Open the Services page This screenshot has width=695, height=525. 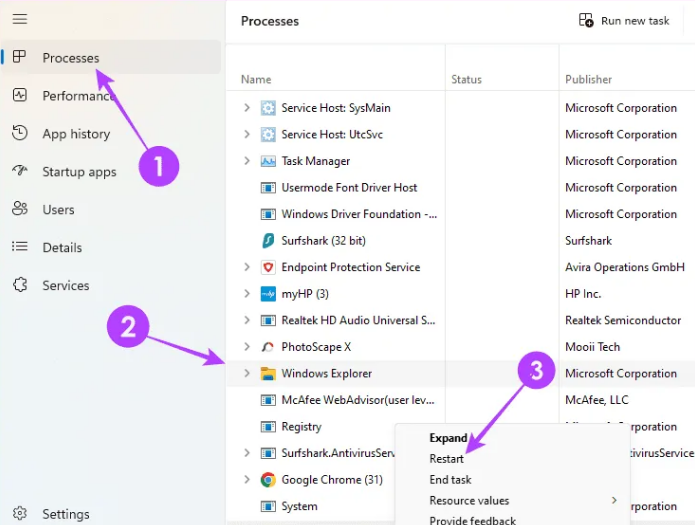66,286
